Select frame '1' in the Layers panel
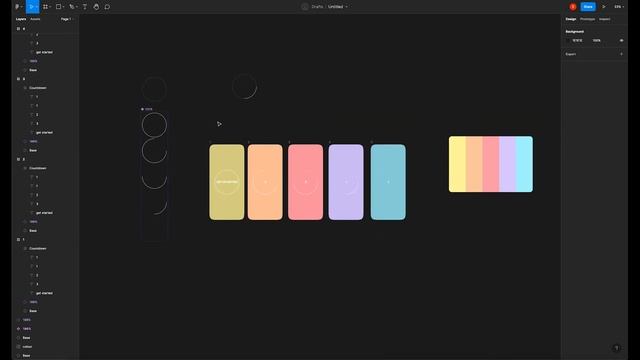The width and height of the screenshot is (640, 360). [23, 240]
